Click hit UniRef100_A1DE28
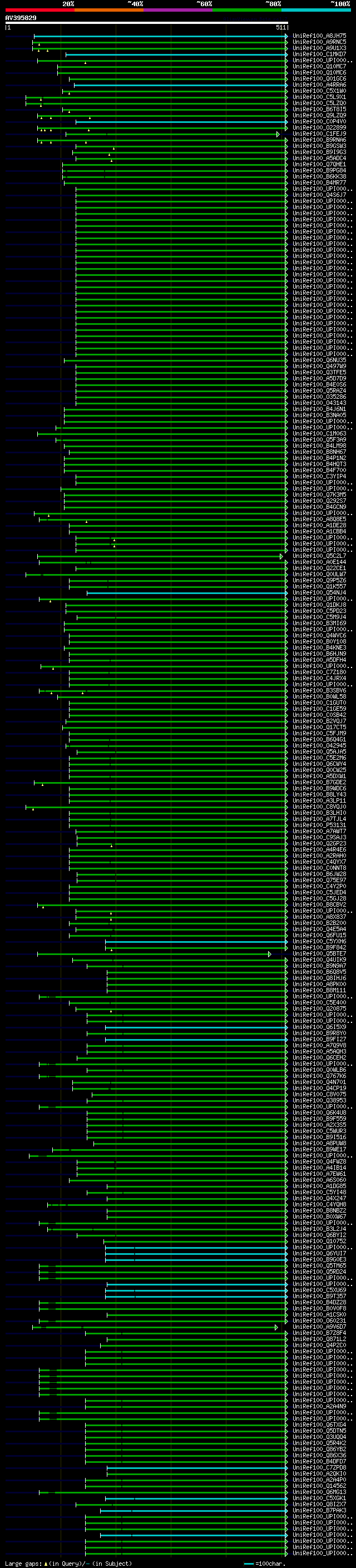The image size is (356, 1568). point(319,525)
